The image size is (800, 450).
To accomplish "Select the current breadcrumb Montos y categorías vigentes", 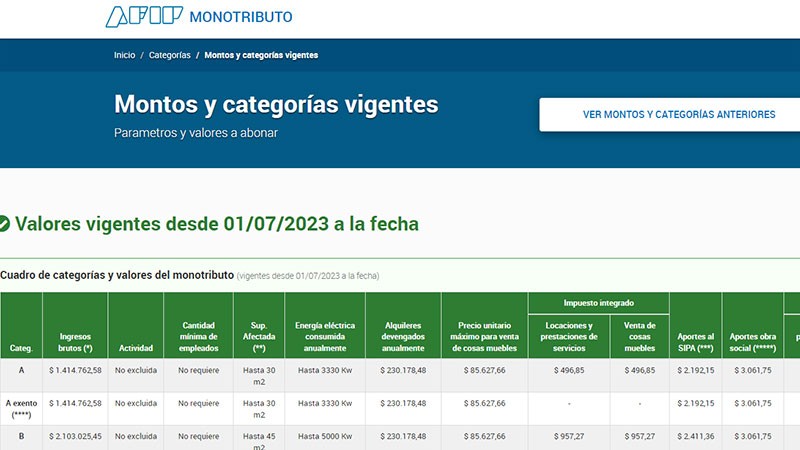I will point(261,55).
